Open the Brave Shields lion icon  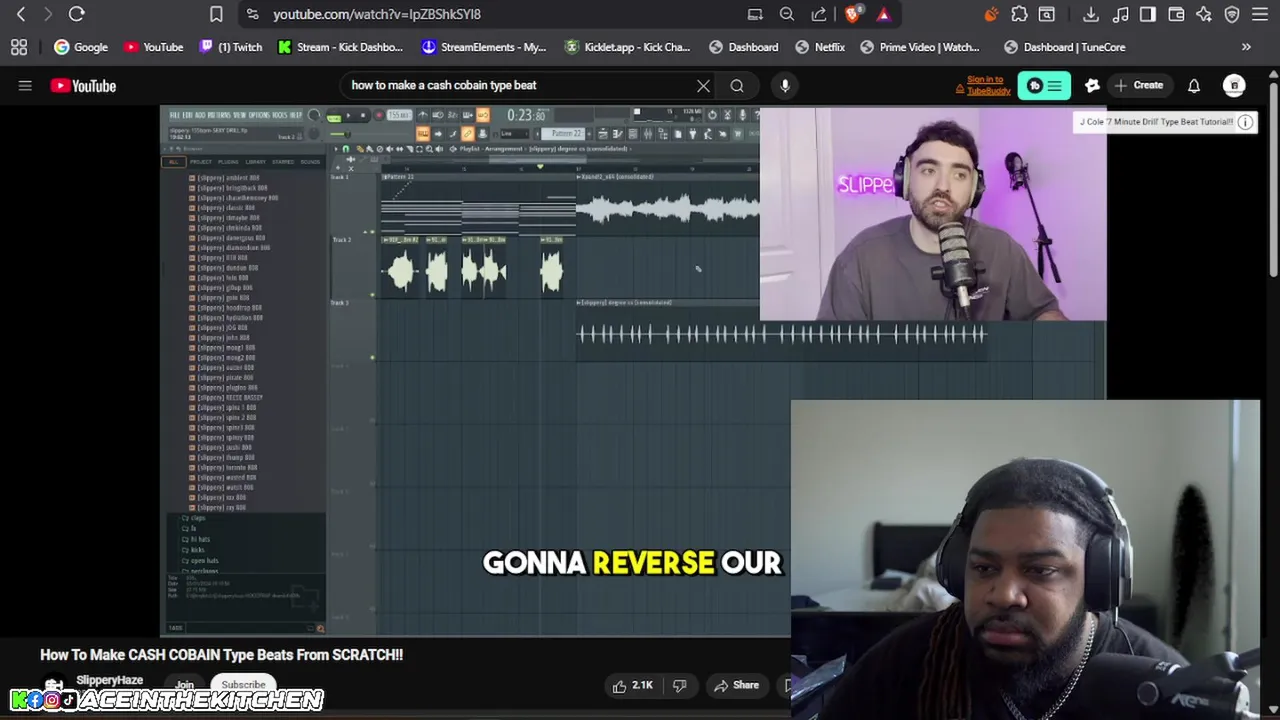pos(853,14)
